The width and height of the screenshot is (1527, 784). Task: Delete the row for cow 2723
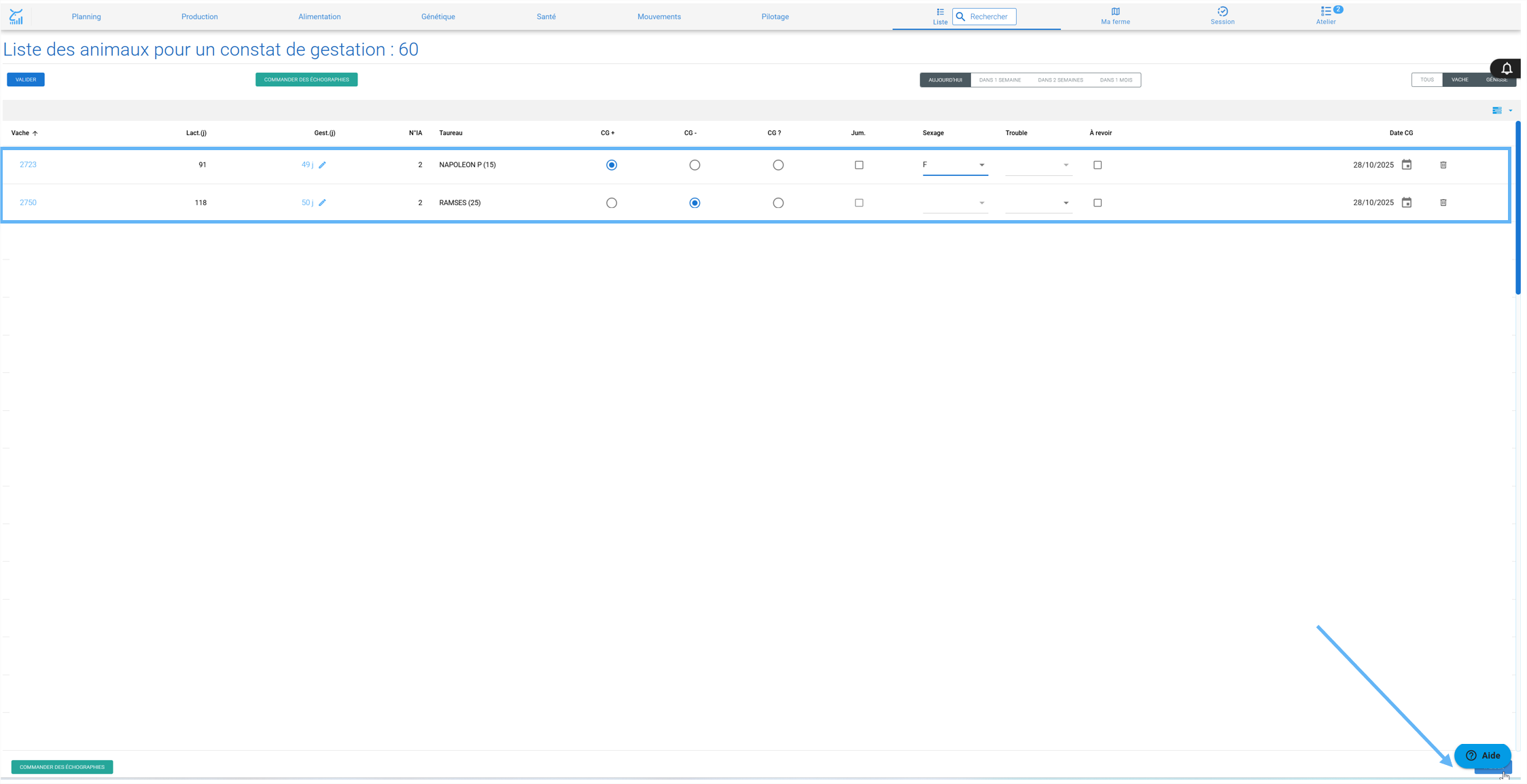1443,165
